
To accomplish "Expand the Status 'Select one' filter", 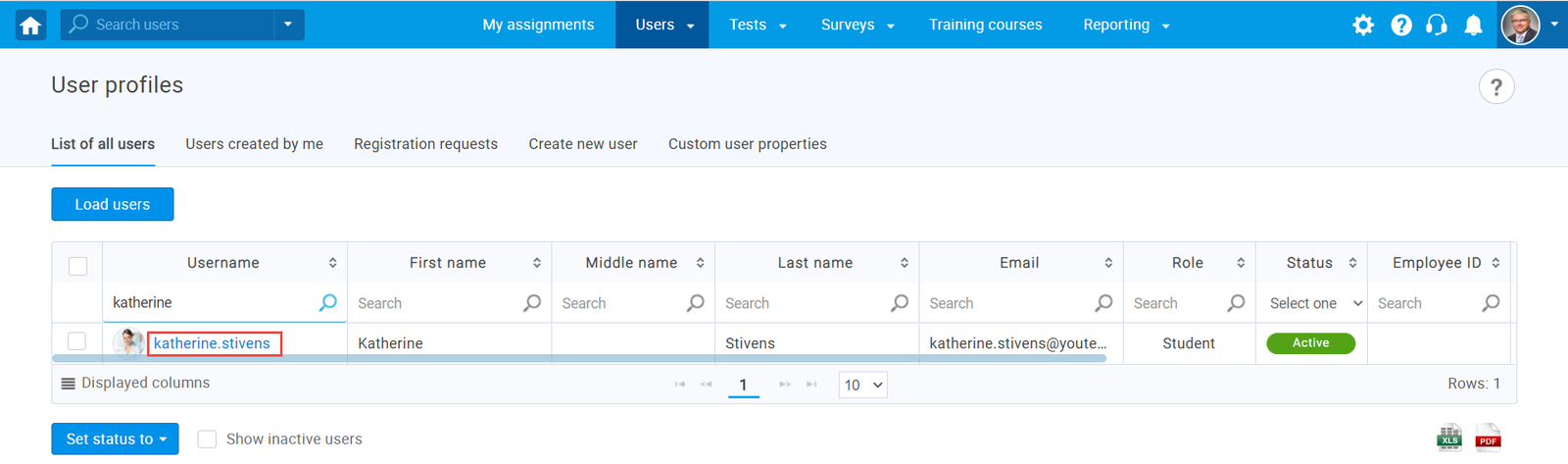I will click(x=1314, y=304).
